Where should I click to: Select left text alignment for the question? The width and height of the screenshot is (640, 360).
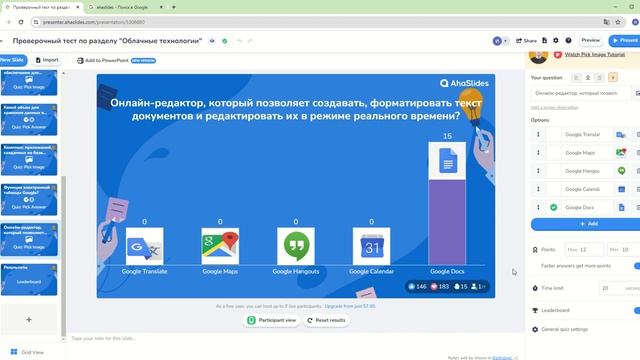tap(576, 78)
